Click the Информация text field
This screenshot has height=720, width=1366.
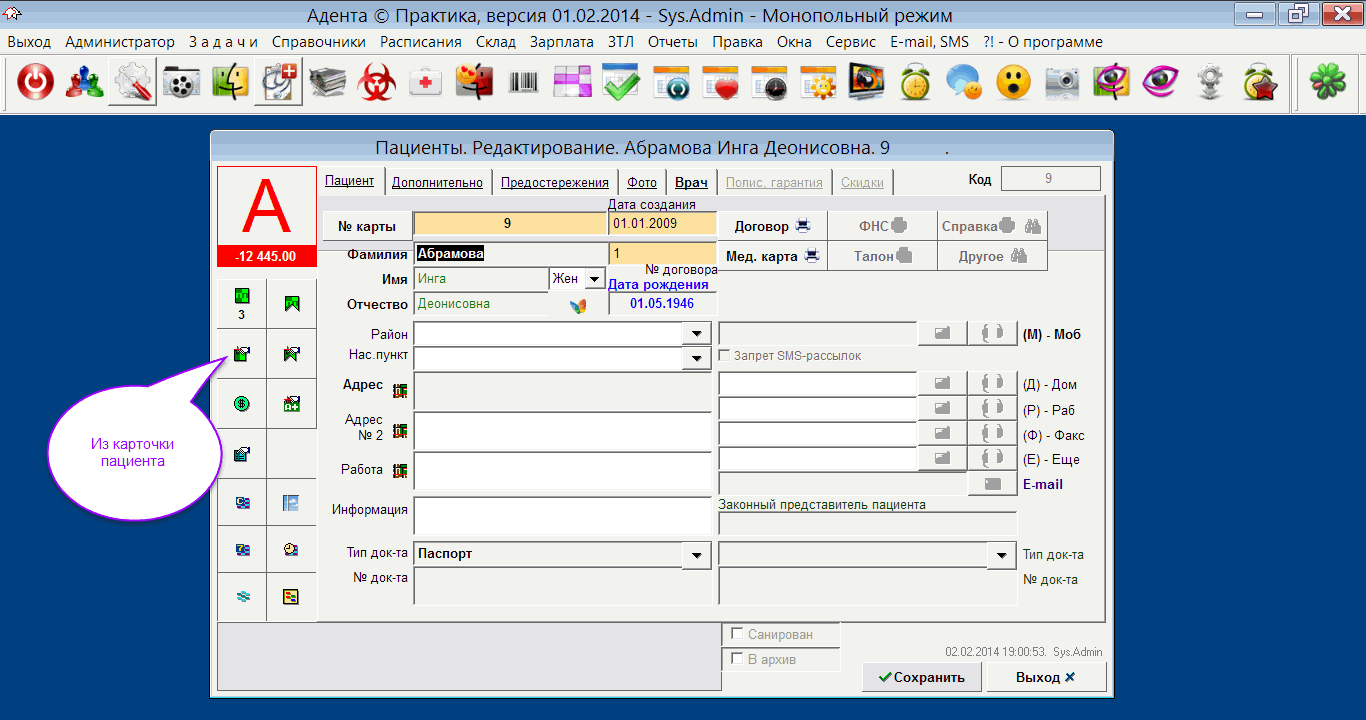[562, 516]
